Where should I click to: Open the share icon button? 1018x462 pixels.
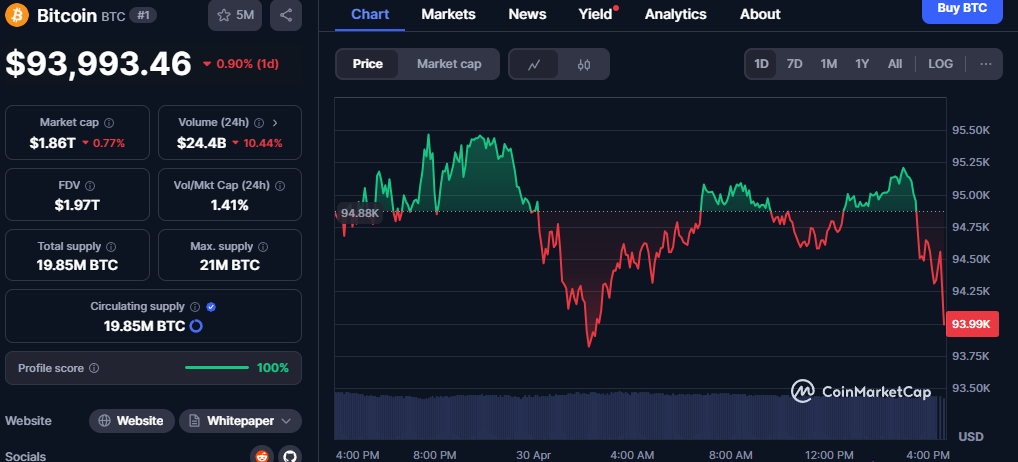click(286, 15)
